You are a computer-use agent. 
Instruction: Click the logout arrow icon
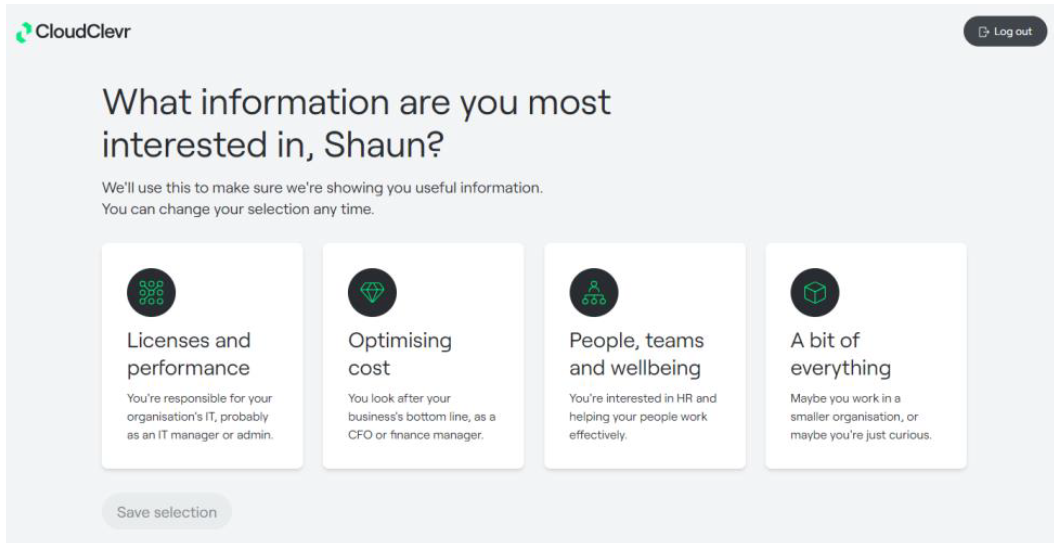984,32
